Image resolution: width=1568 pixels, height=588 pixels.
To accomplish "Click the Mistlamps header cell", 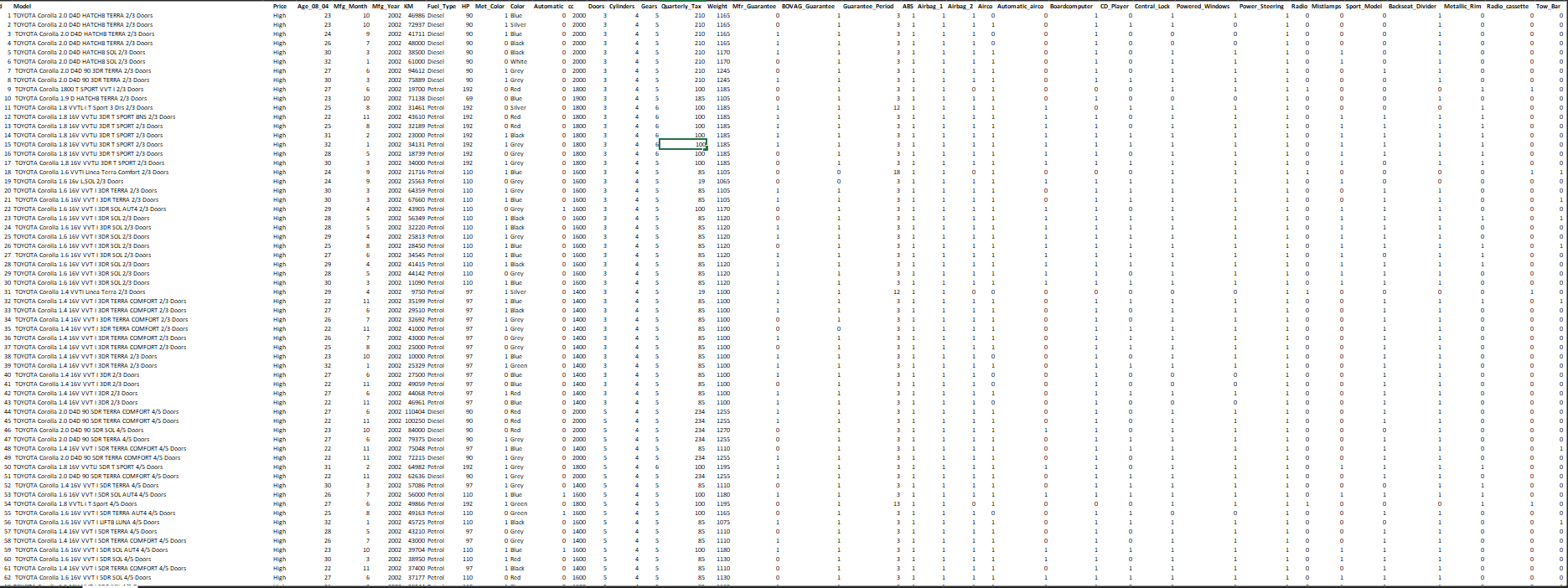I will [1327, 6].
